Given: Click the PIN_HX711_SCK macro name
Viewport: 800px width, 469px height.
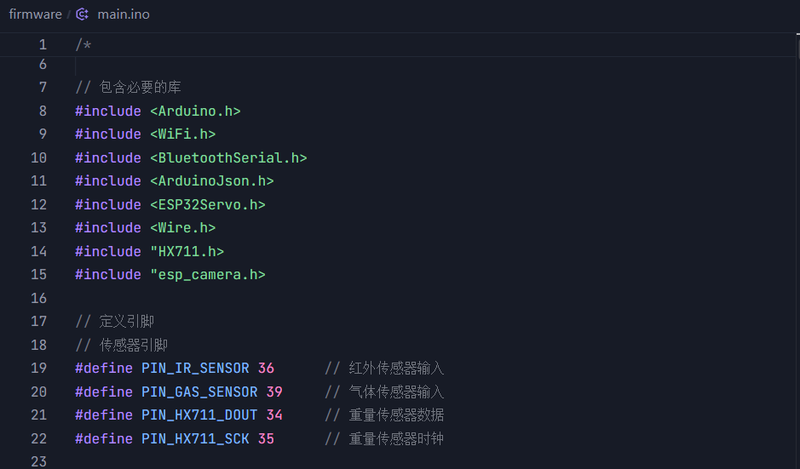Looking at the screenshot, I should pos(195,439).
